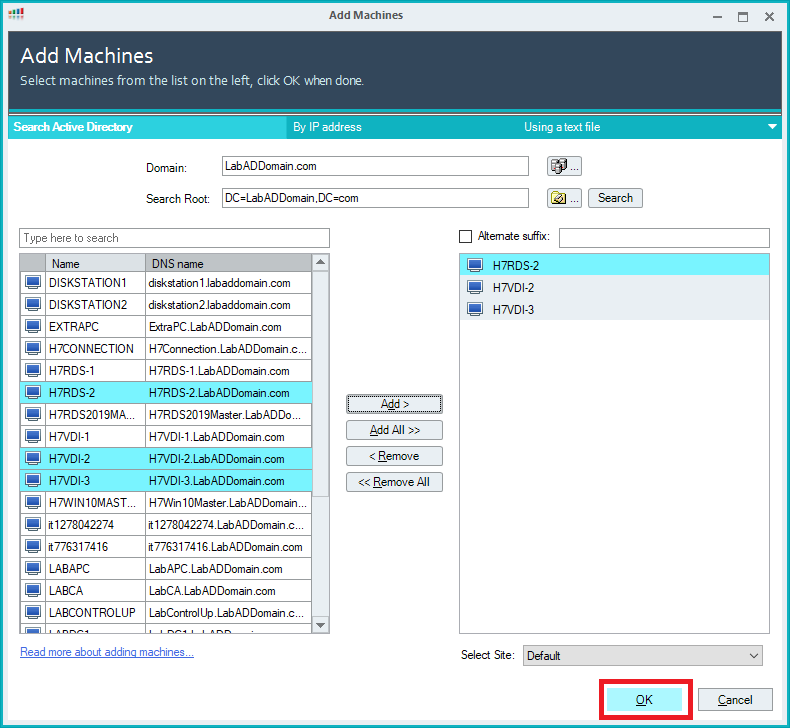The width and height of the screenshot is (790, 728).
Task: Click the Type here to search field
Action: coord(174,238)
